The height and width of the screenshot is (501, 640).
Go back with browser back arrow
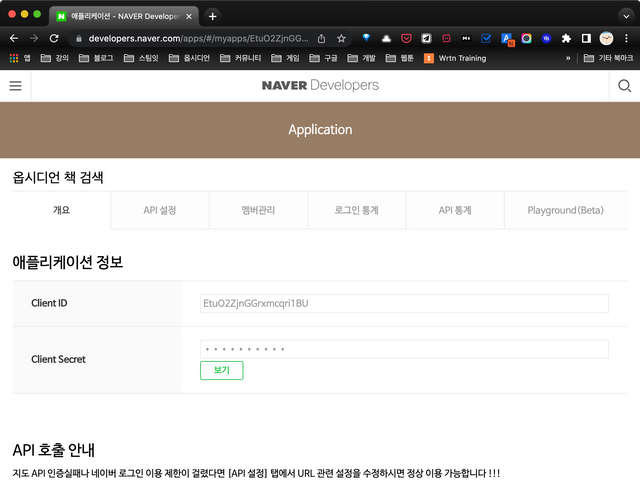[14, 38]
